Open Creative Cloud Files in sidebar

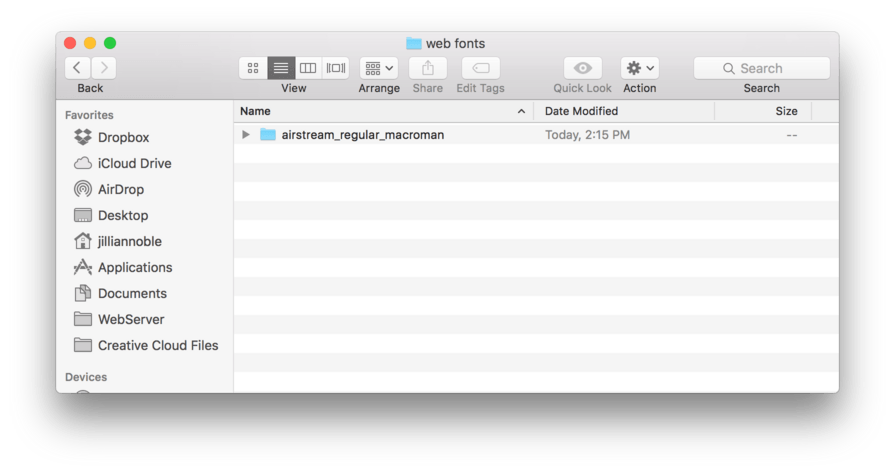coord(146,345)
